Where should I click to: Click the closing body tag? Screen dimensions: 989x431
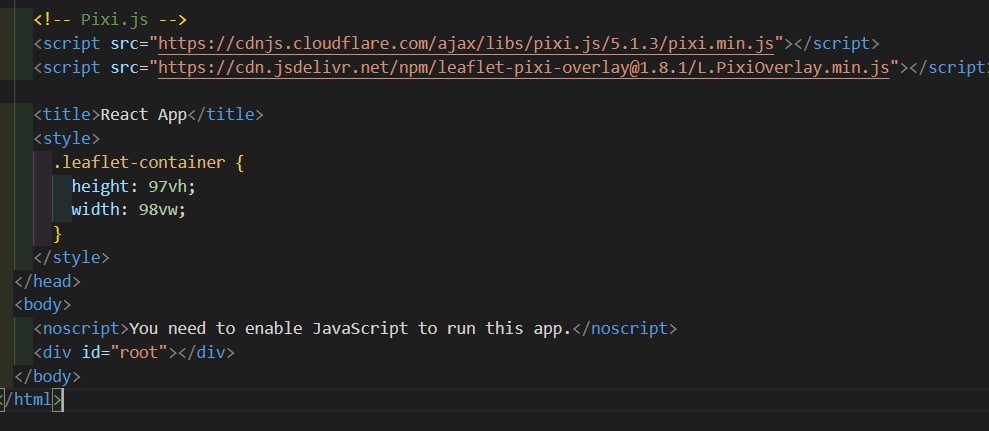(47, 377)
